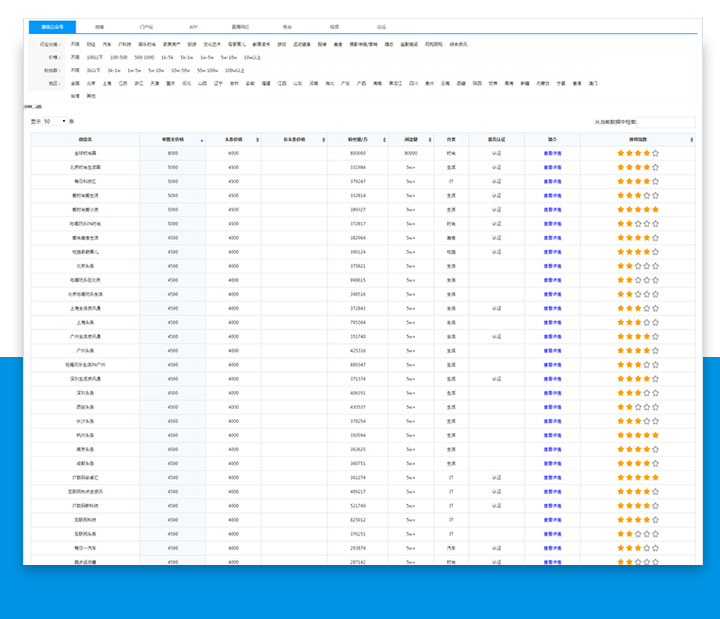Go to the 论坛 tab

(381, 27)
